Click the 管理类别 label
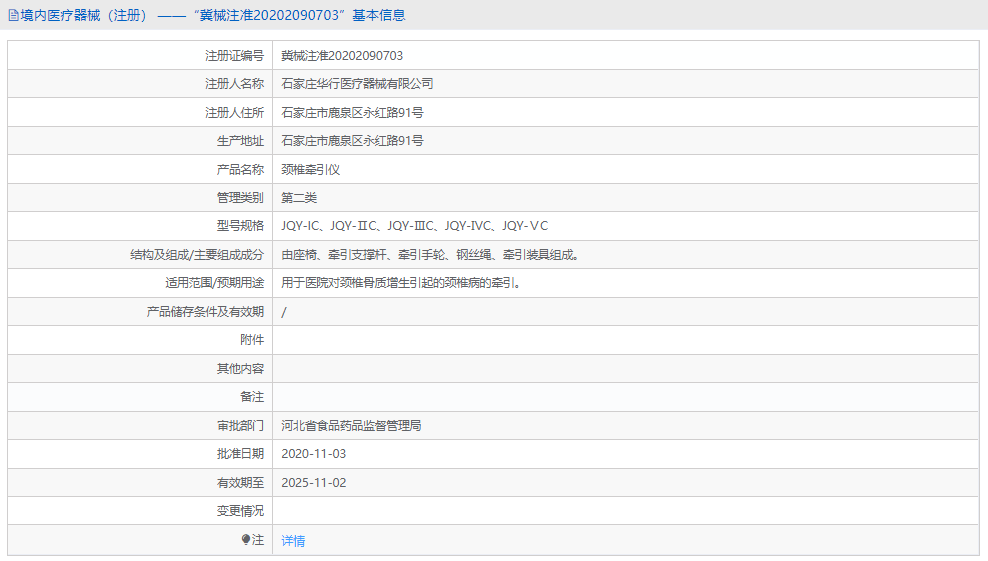This screenshot has height=561, width=988. click(x=240, y=197)
